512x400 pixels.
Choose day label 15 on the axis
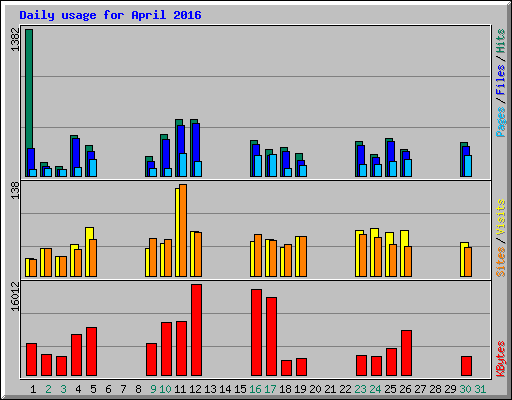pyautogui.click(x=240, y=389)
